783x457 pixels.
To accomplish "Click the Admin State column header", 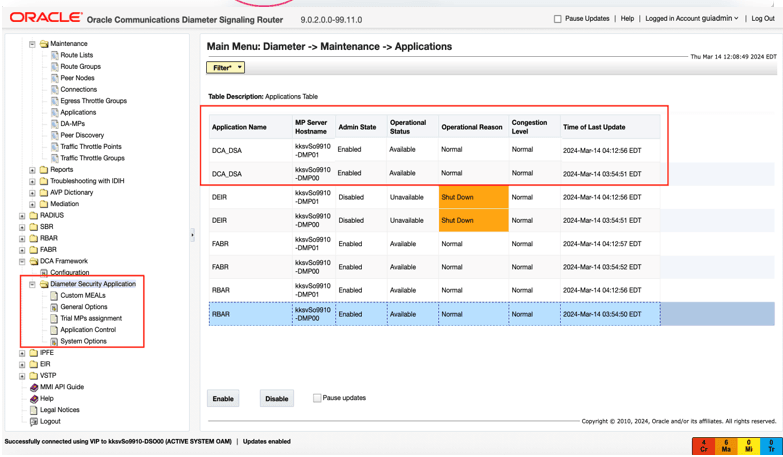I will pos(361,127).
